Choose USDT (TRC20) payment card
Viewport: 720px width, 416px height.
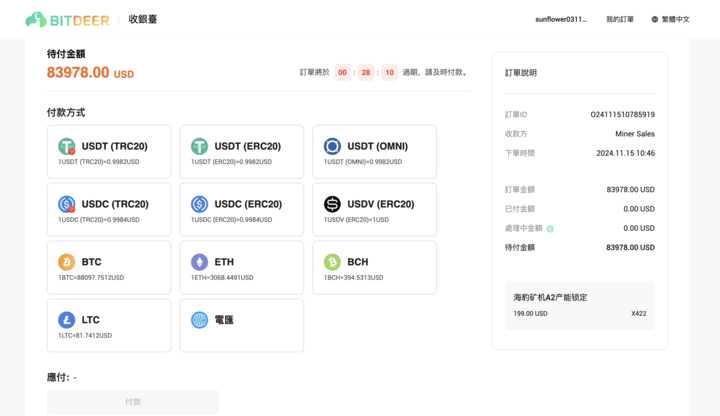(109, 152)
